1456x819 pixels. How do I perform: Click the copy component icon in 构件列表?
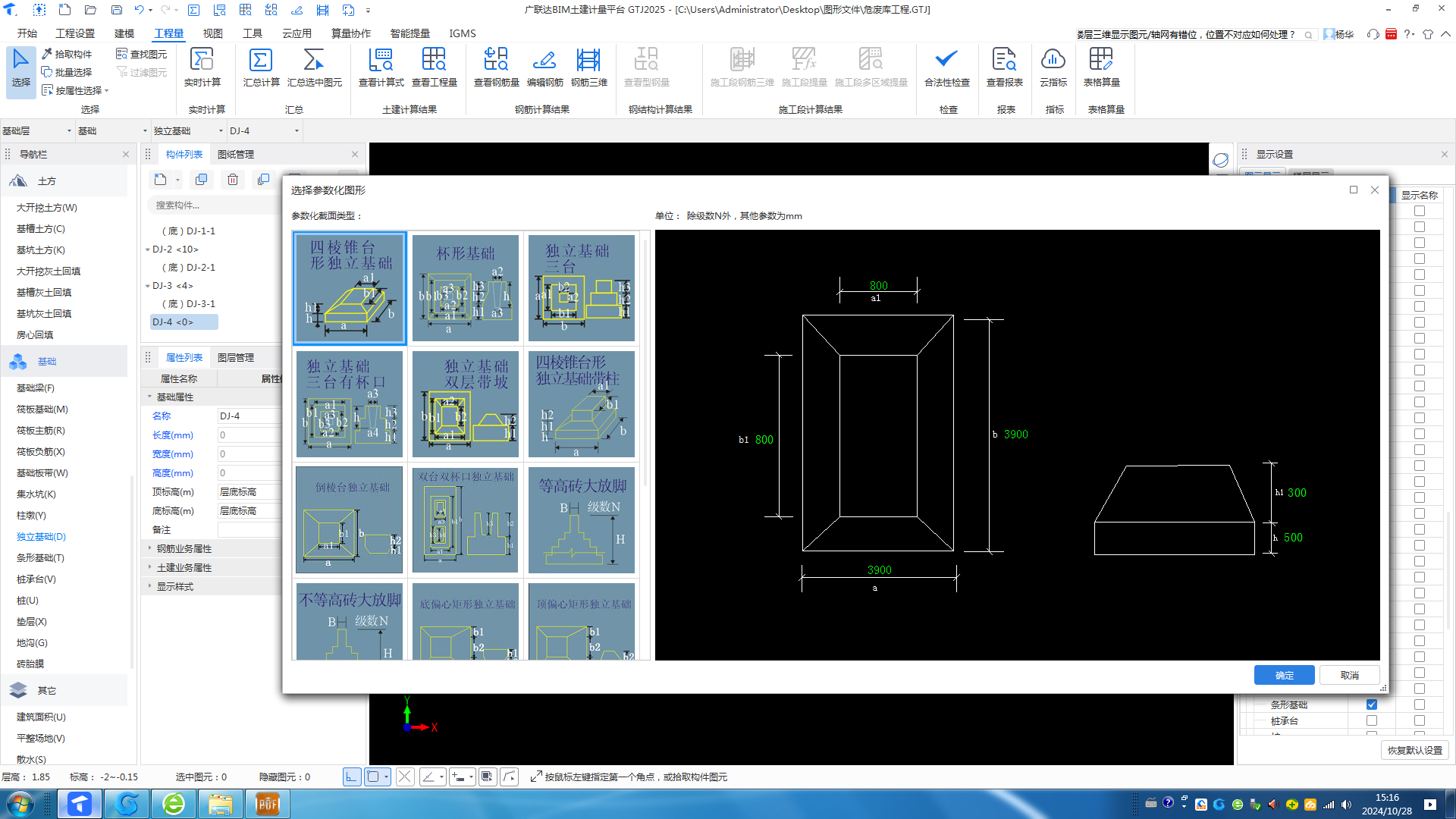(x=201, y=180)
